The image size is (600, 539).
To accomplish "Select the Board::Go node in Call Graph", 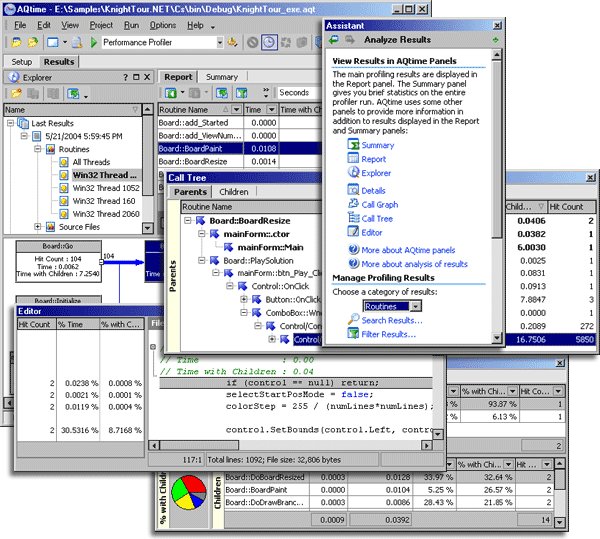I will point(59,262).
